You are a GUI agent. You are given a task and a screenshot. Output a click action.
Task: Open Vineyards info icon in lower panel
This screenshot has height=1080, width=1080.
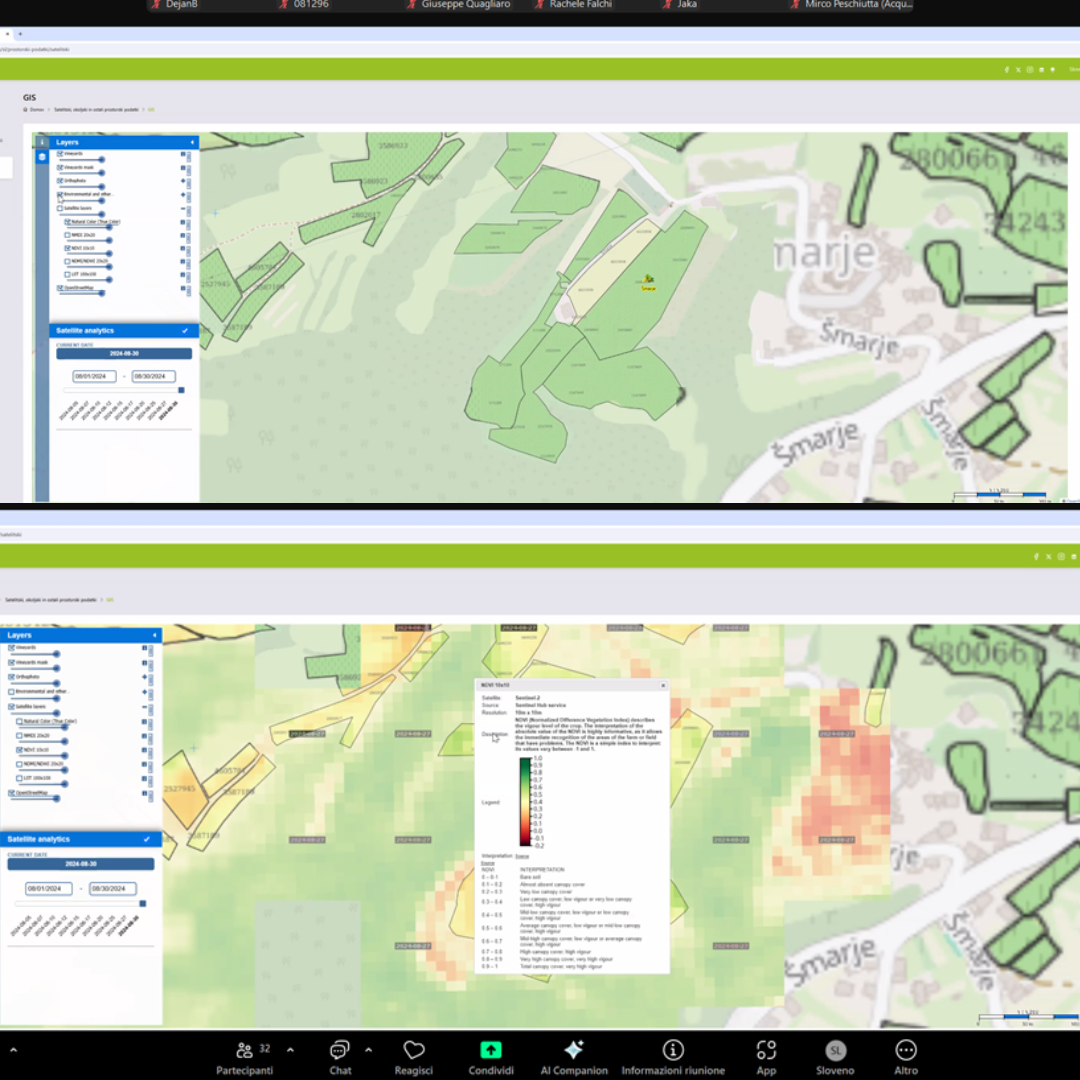(145, 648)
